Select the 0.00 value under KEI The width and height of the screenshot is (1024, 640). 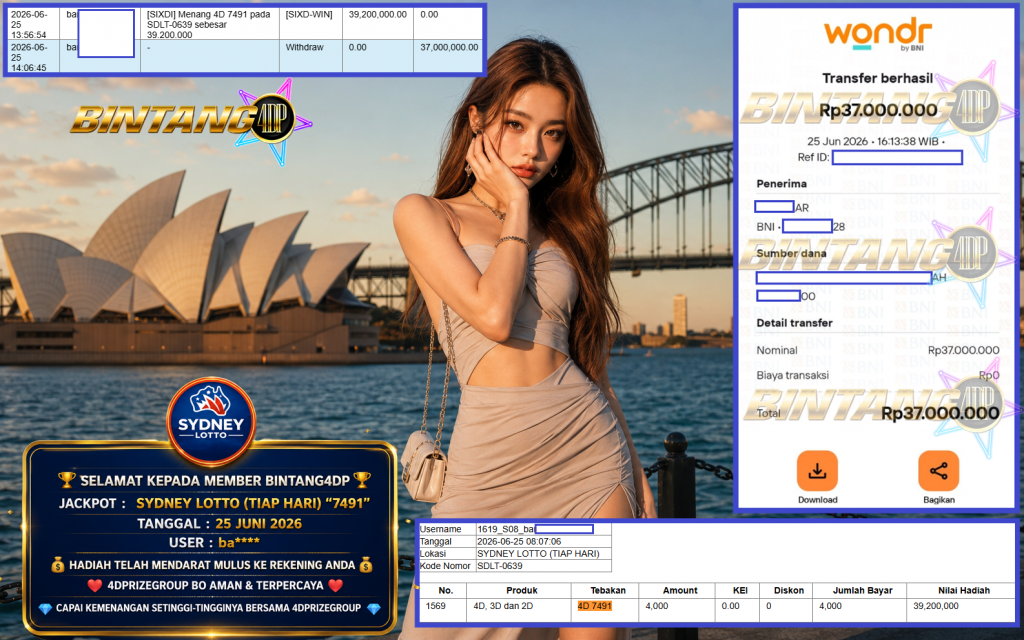(x=730, y=606)
